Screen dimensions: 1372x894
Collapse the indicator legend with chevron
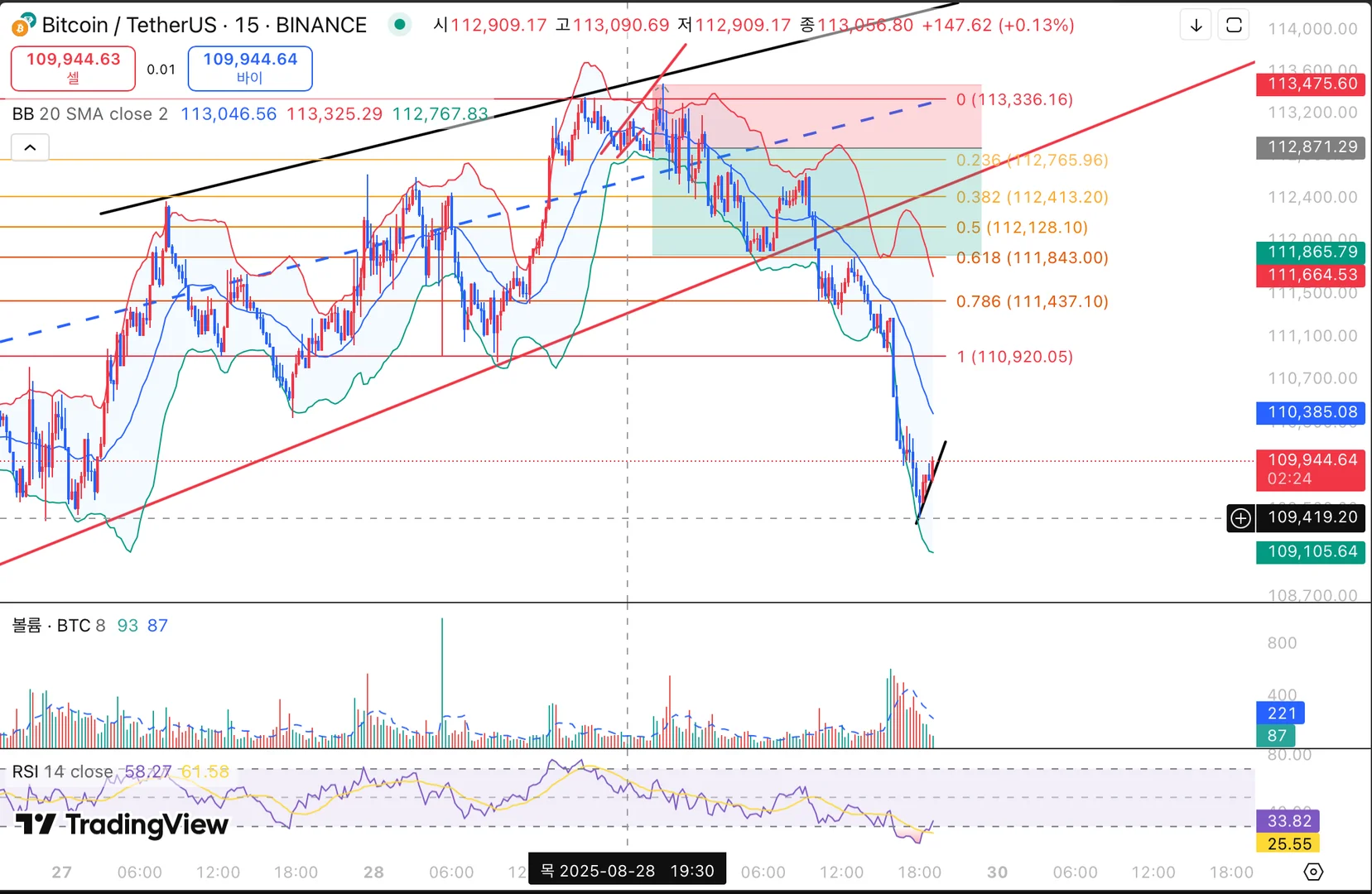(30, 147)
